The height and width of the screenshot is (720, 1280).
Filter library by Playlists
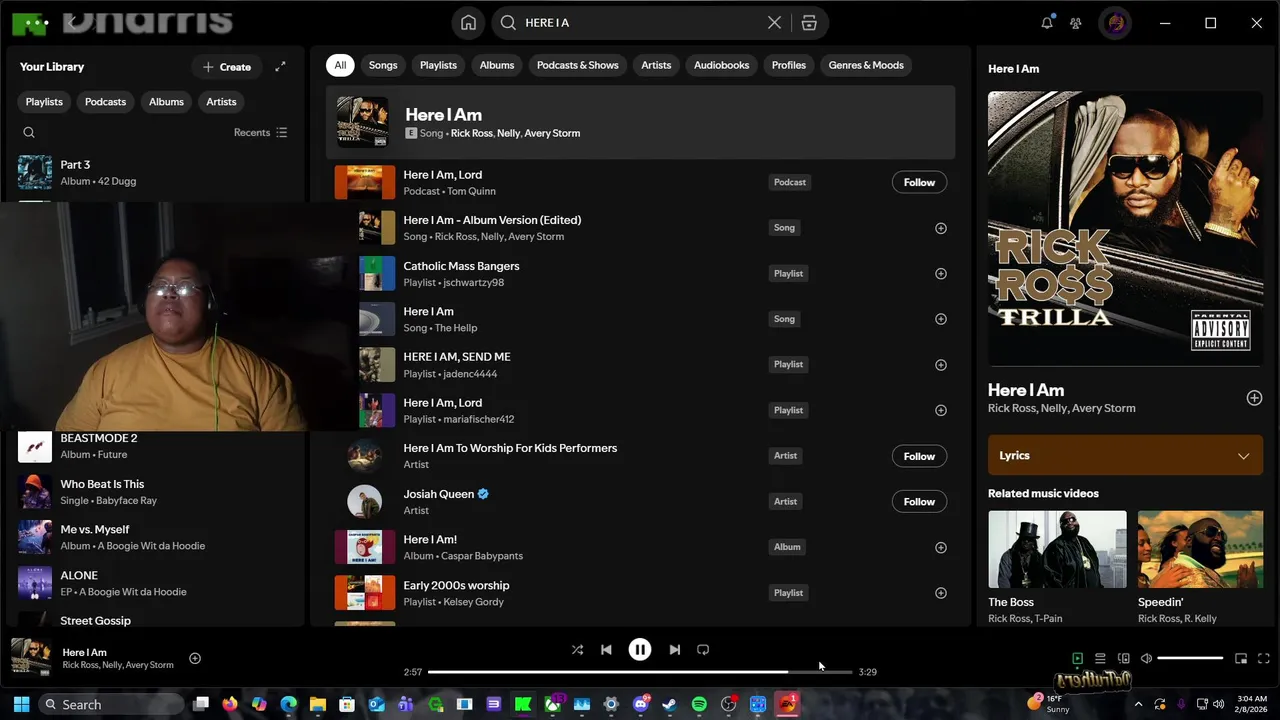(x=44, y=101)
